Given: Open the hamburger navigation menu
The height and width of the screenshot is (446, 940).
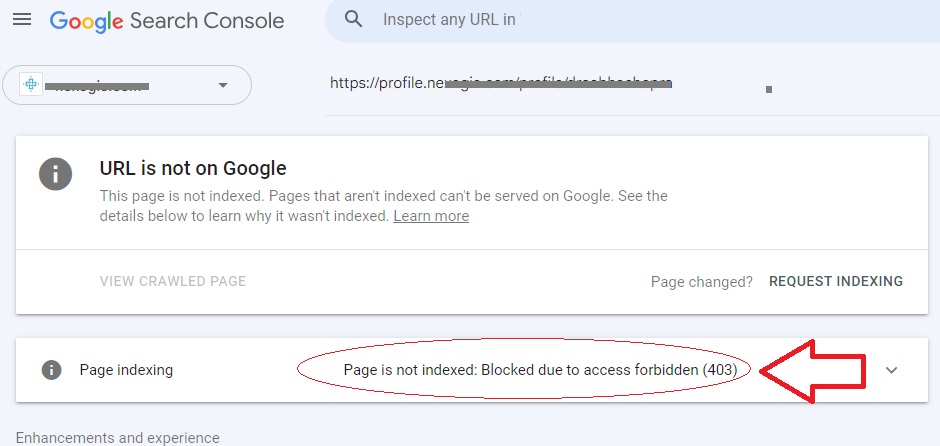Looking at the screenshot, I should point(22,20).
